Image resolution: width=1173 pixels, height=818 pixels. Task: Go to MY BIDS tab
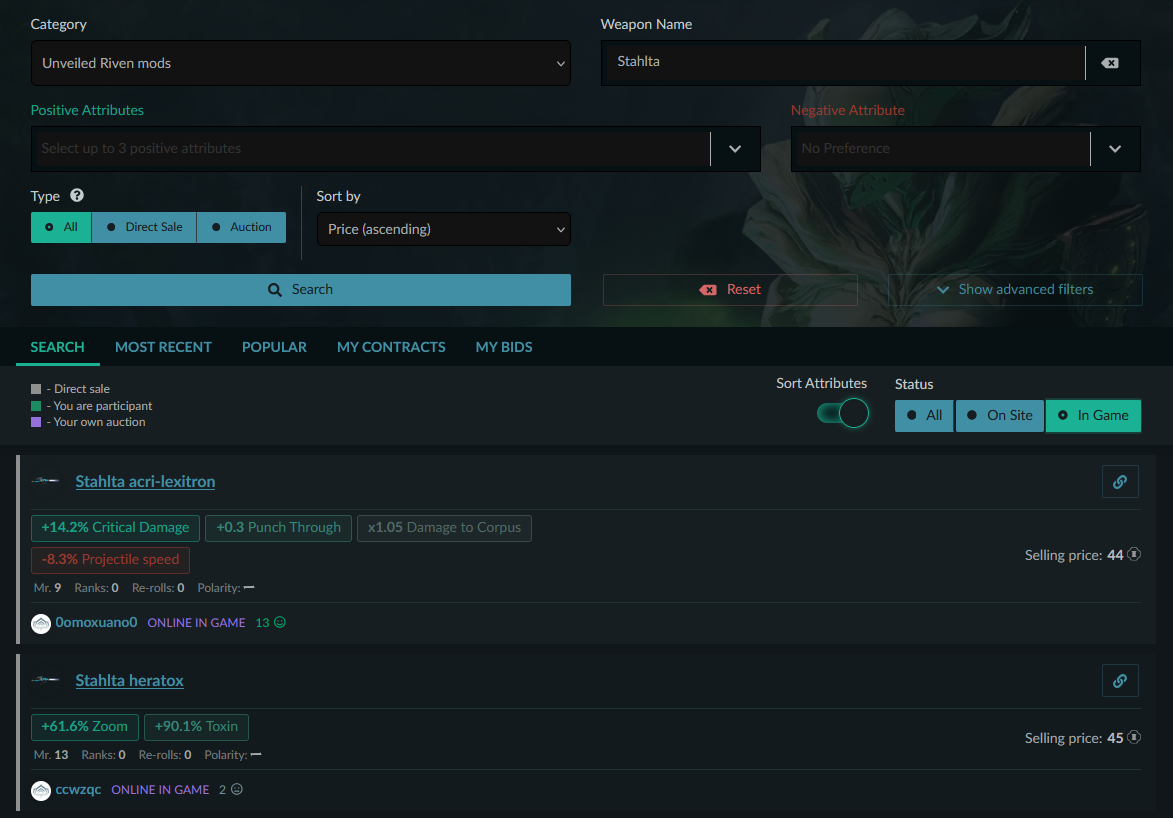tap(503, 347)
